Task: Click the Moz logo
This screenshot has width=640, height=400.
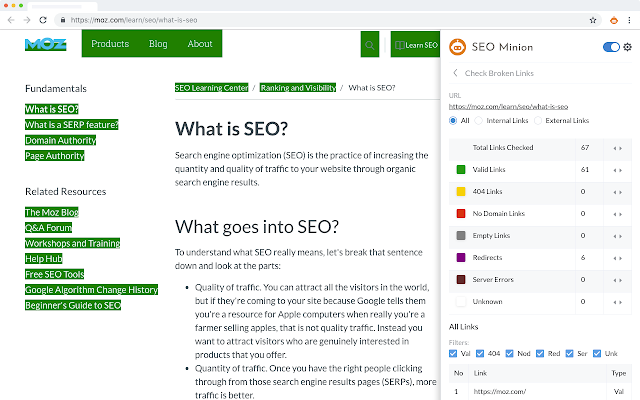Action: (45, 44)
